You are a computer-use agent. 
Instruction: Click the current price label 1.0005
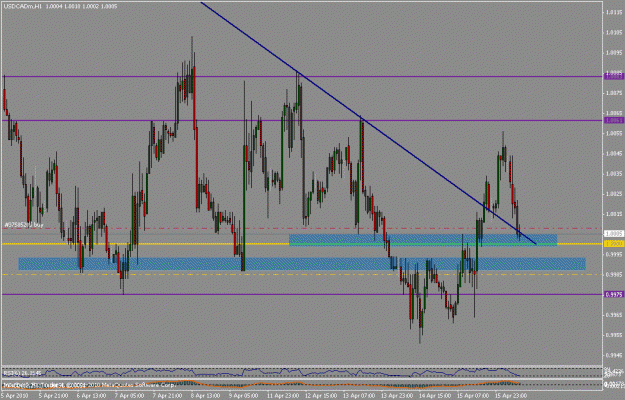click(x=613, y=233)
